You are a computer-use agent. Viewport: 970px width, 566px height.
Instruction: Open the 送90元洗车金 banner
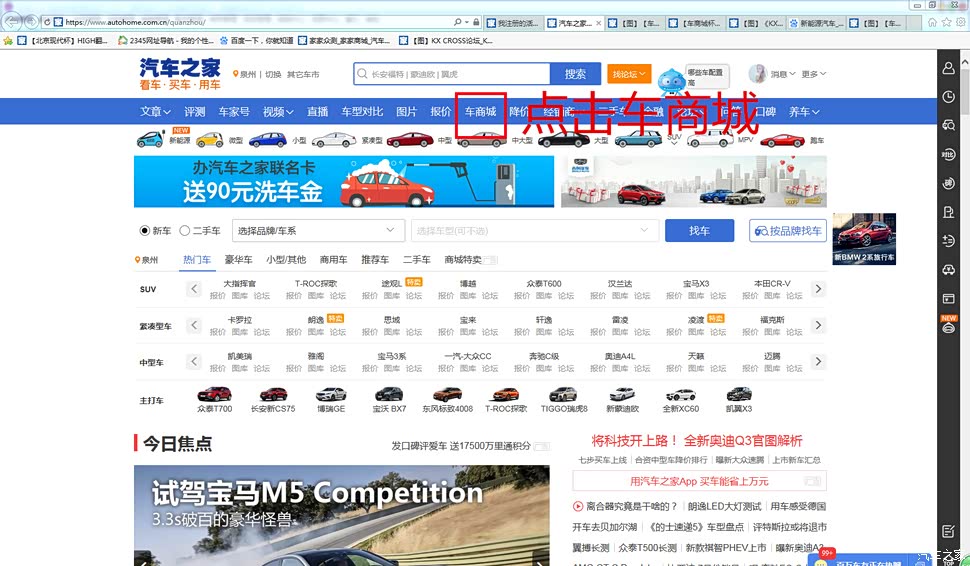(x=344, y=181)
